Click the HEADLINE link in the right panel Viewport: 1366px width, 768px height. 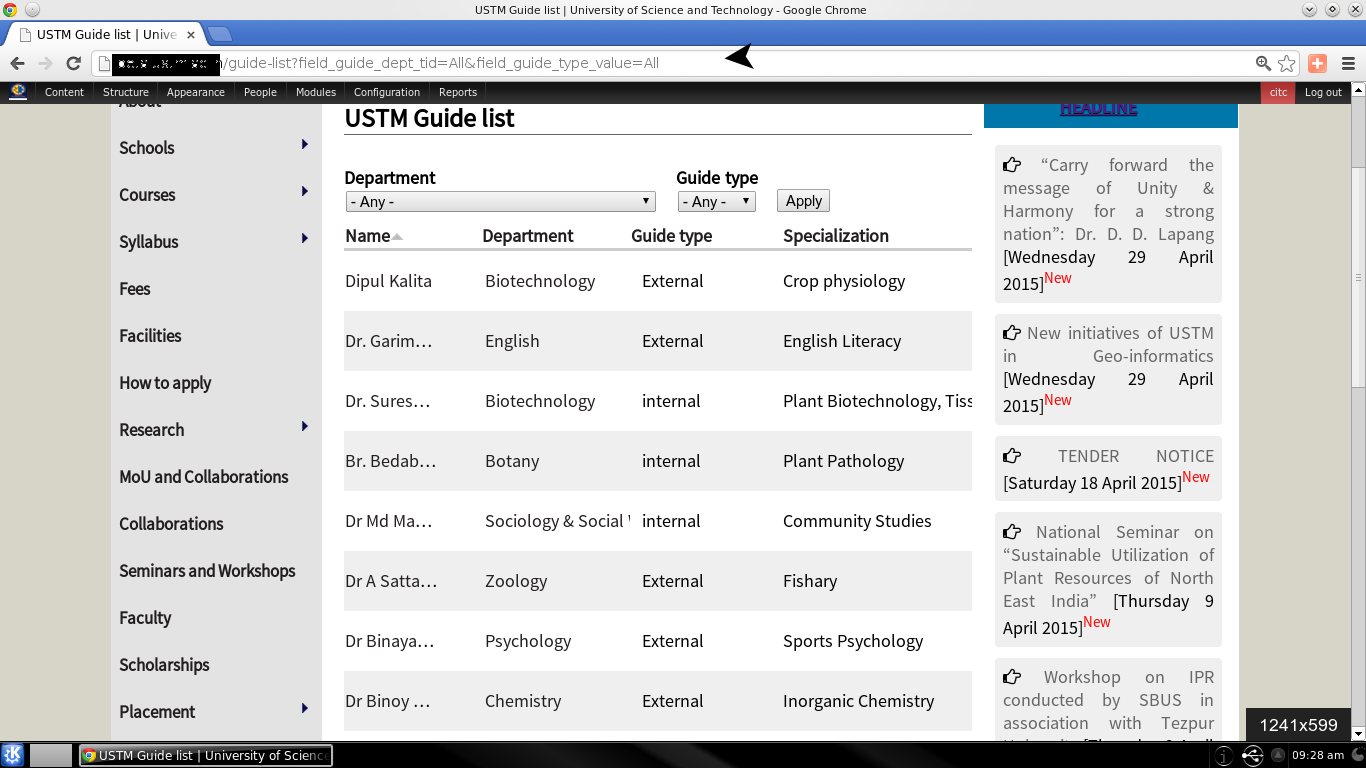(1098, 108)
